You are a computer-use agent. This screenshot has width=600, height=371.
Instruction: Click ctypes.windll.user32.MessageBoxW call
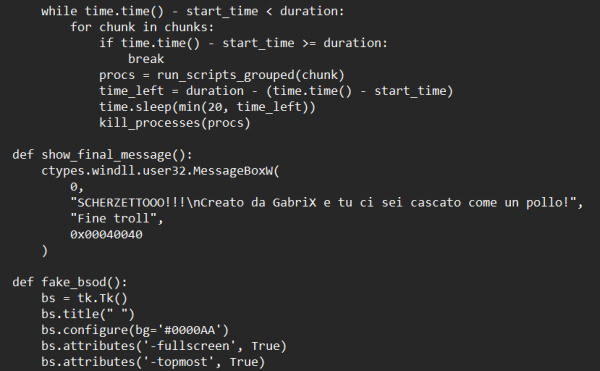(160, 171)
